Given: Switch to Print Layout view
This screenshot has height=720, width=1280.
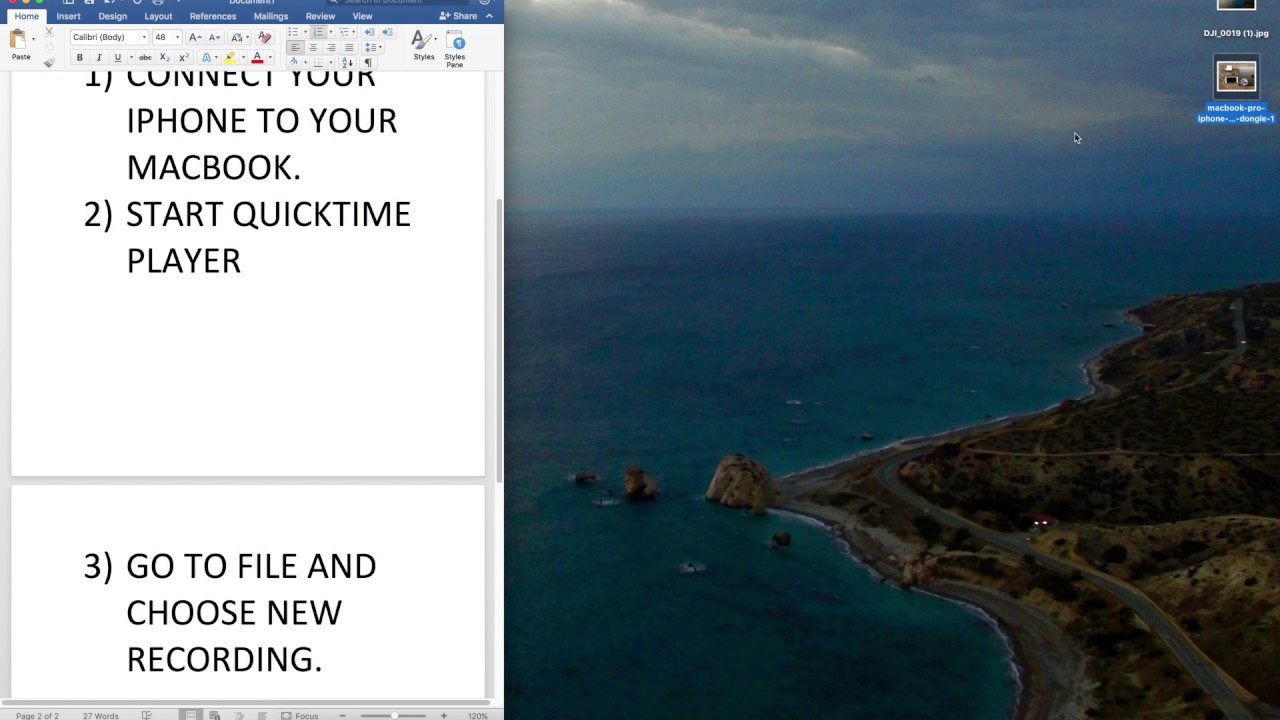Looking at the screenshot, I should point(190,715).
